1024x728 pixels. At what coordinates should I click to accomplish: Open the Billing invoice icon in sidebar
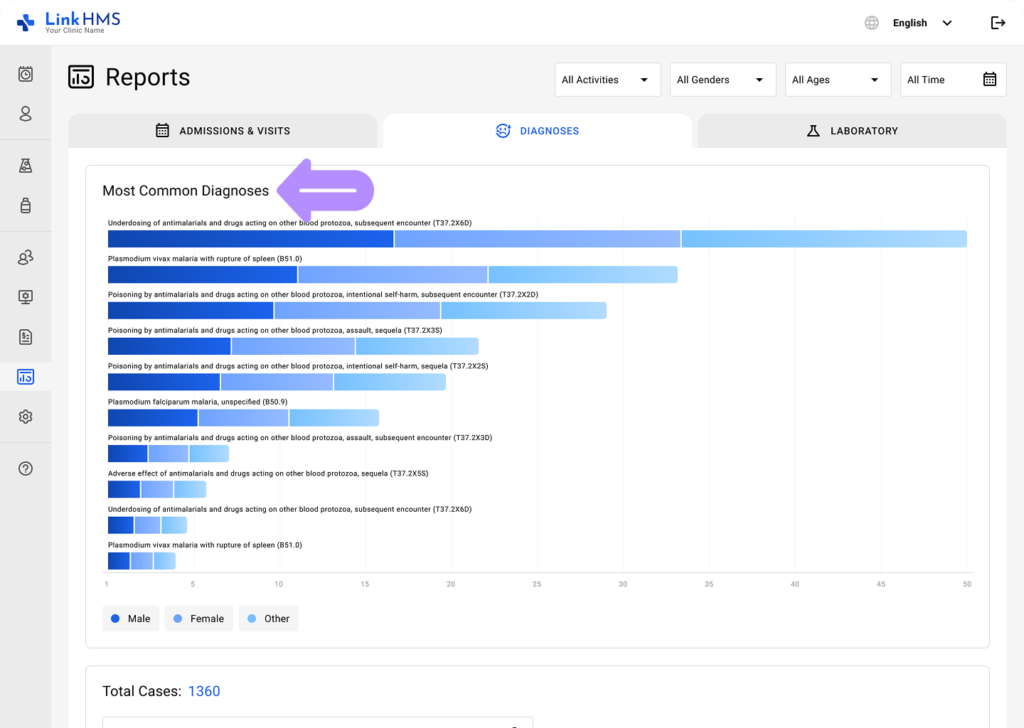pos(25,337)
